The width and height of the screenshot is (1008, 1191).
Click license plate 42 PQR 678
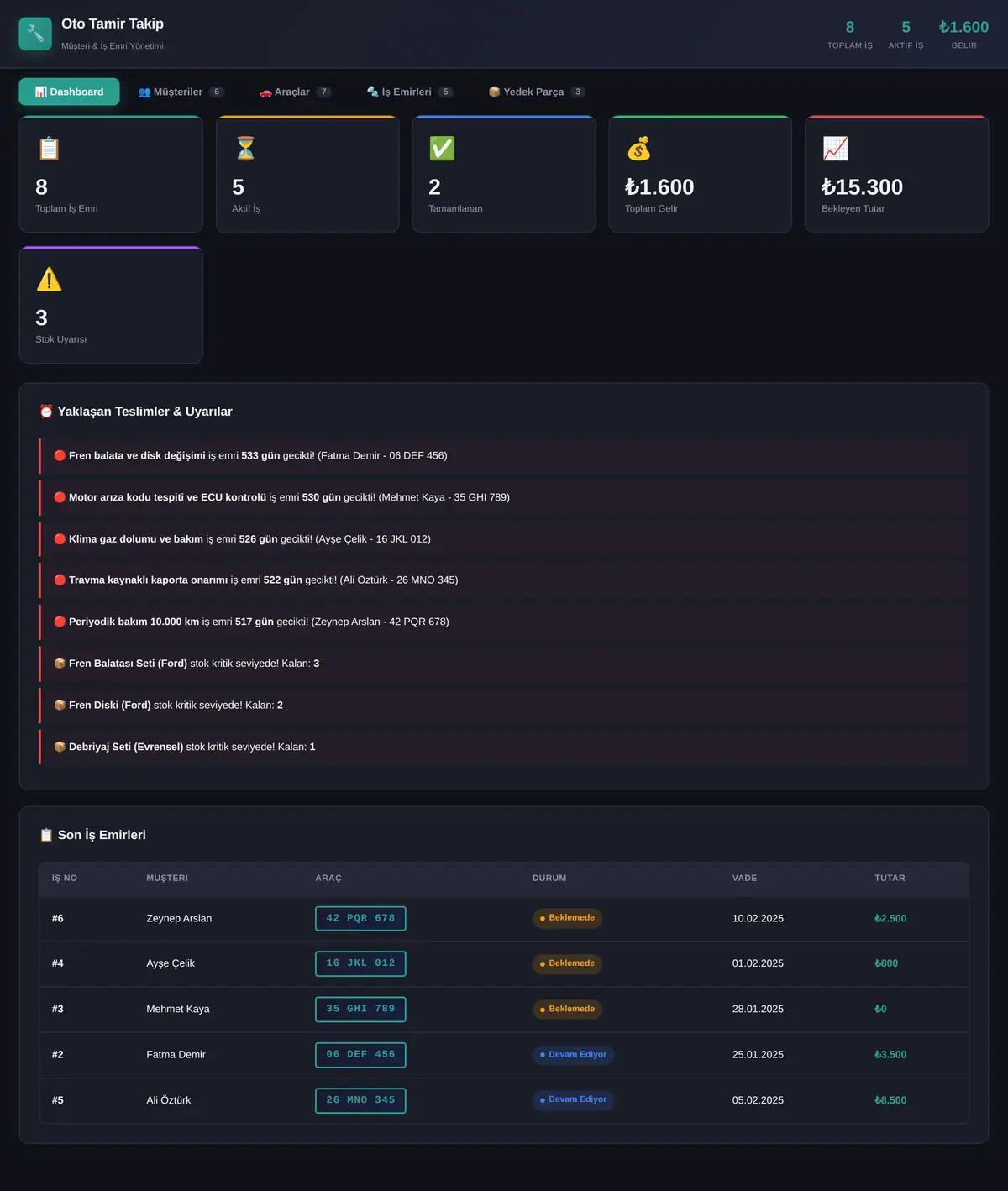point(360,919)
